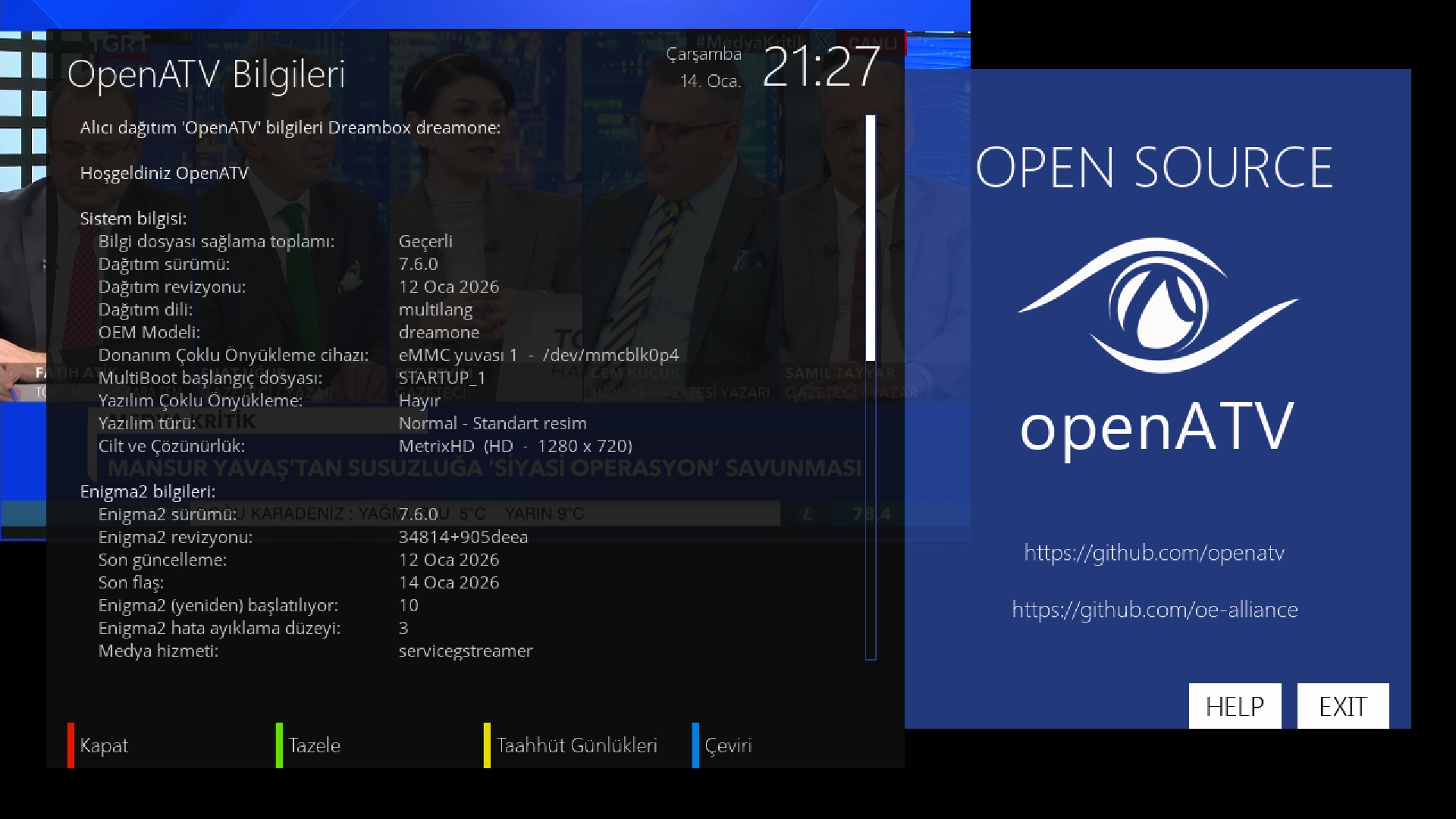Click the 'Çarşamba' day label

704,55
